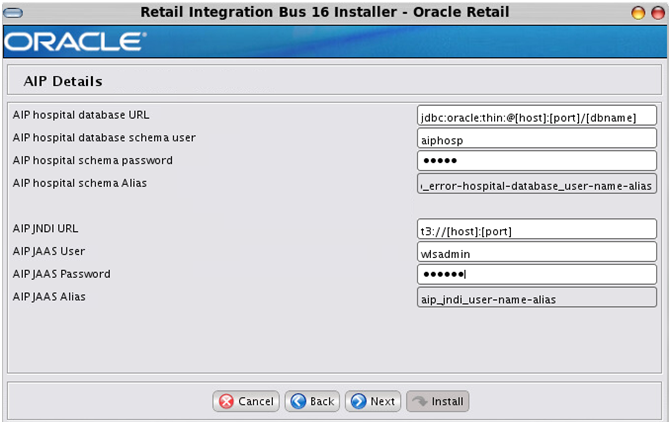Click the Oracle logo in the banner

[x=75, y=42]
